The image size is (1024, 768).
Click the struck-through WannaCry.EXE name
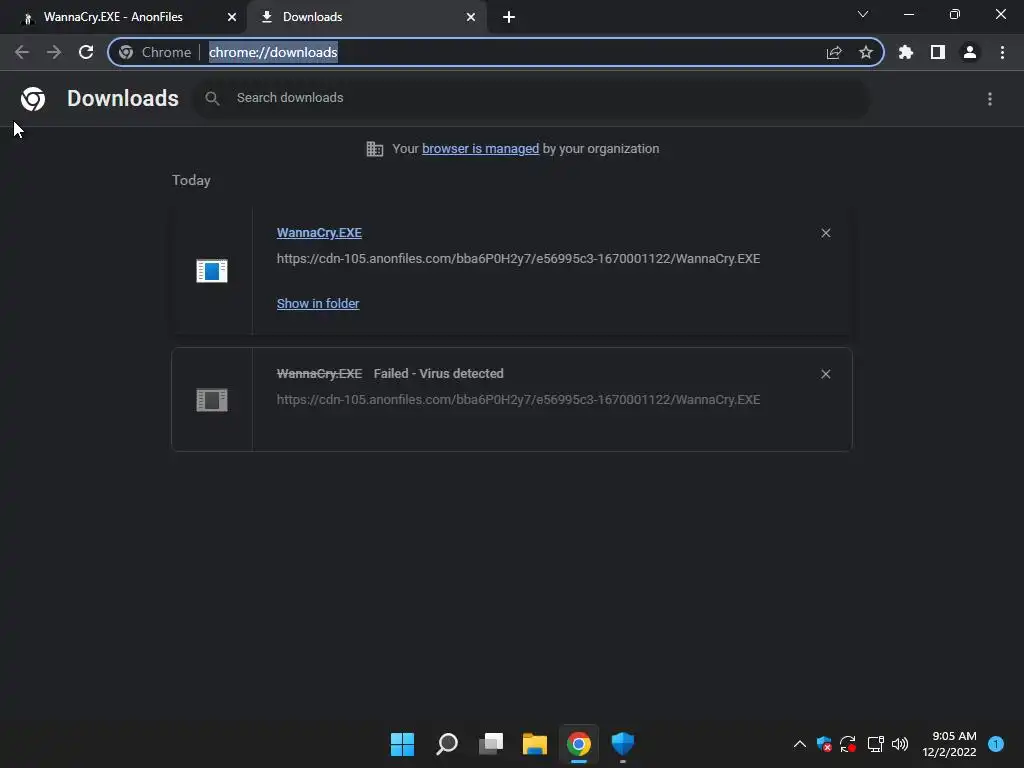(319, 374)
